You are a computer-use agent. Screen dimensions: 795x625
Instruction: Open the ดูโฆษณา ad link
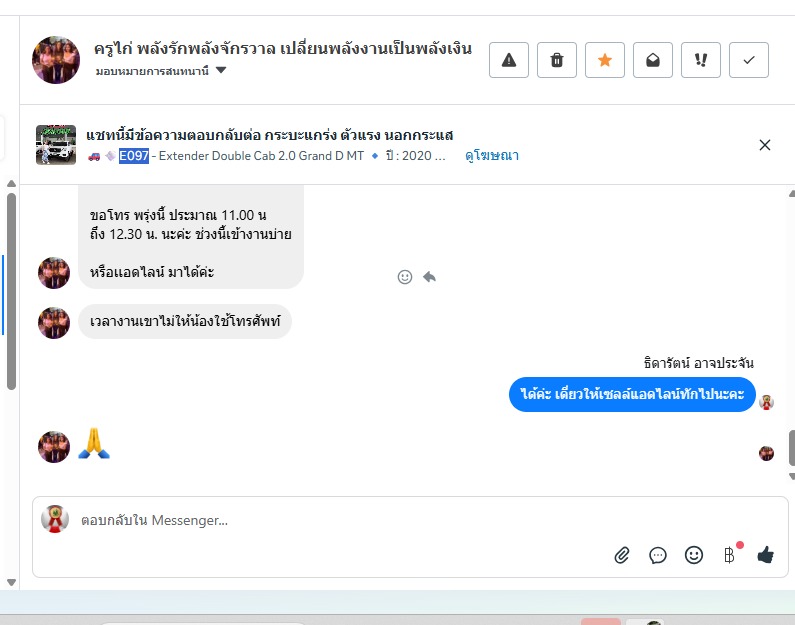pos(492,156)
